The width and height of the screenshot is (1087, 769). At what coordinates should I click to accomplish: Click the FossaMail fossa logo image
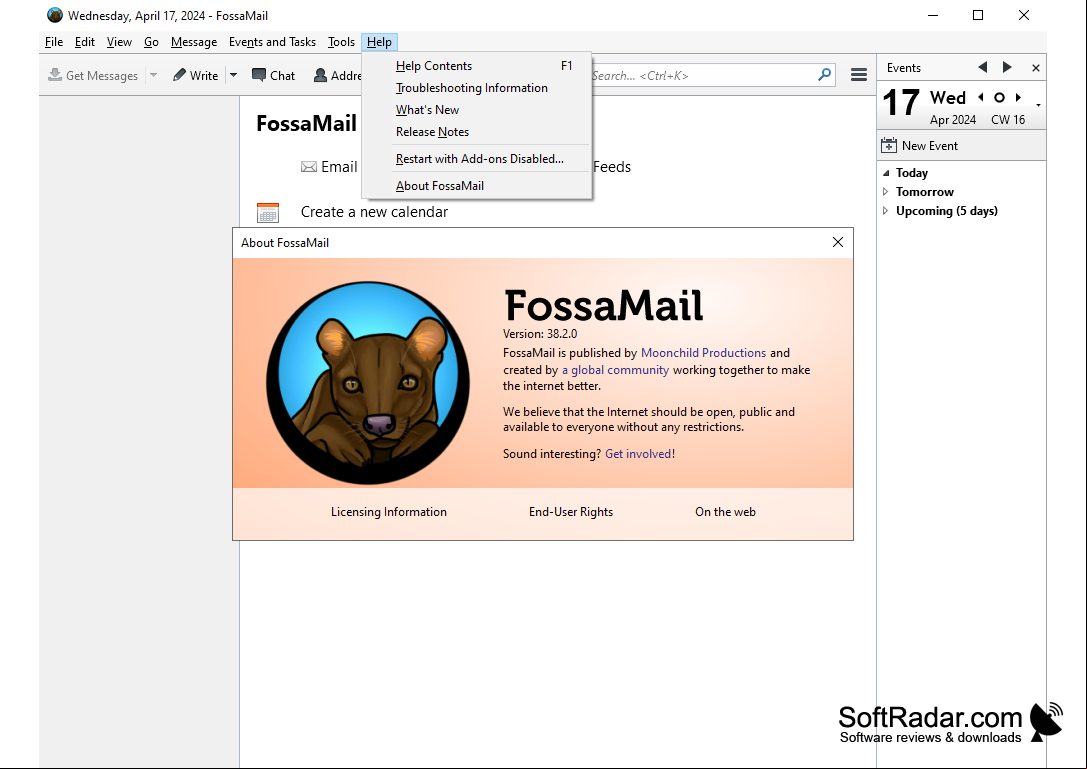tap(367, 383)
